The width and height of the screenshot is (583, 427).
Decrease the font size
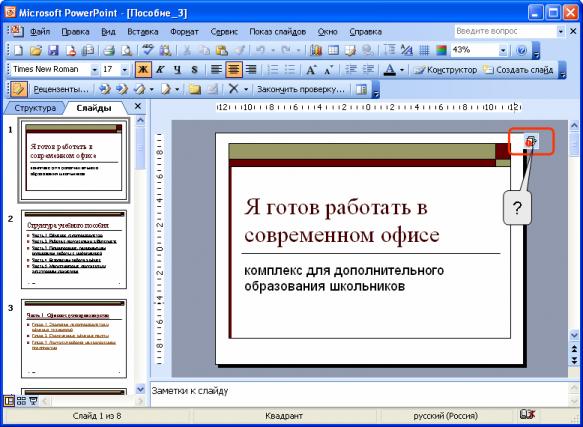329,70
